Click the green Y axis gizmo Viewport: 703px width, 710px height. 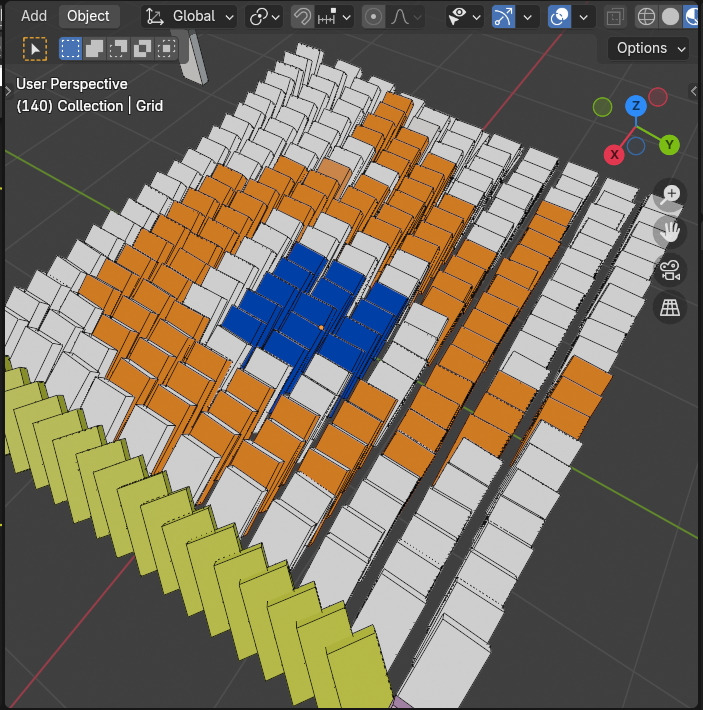point(669,144)
